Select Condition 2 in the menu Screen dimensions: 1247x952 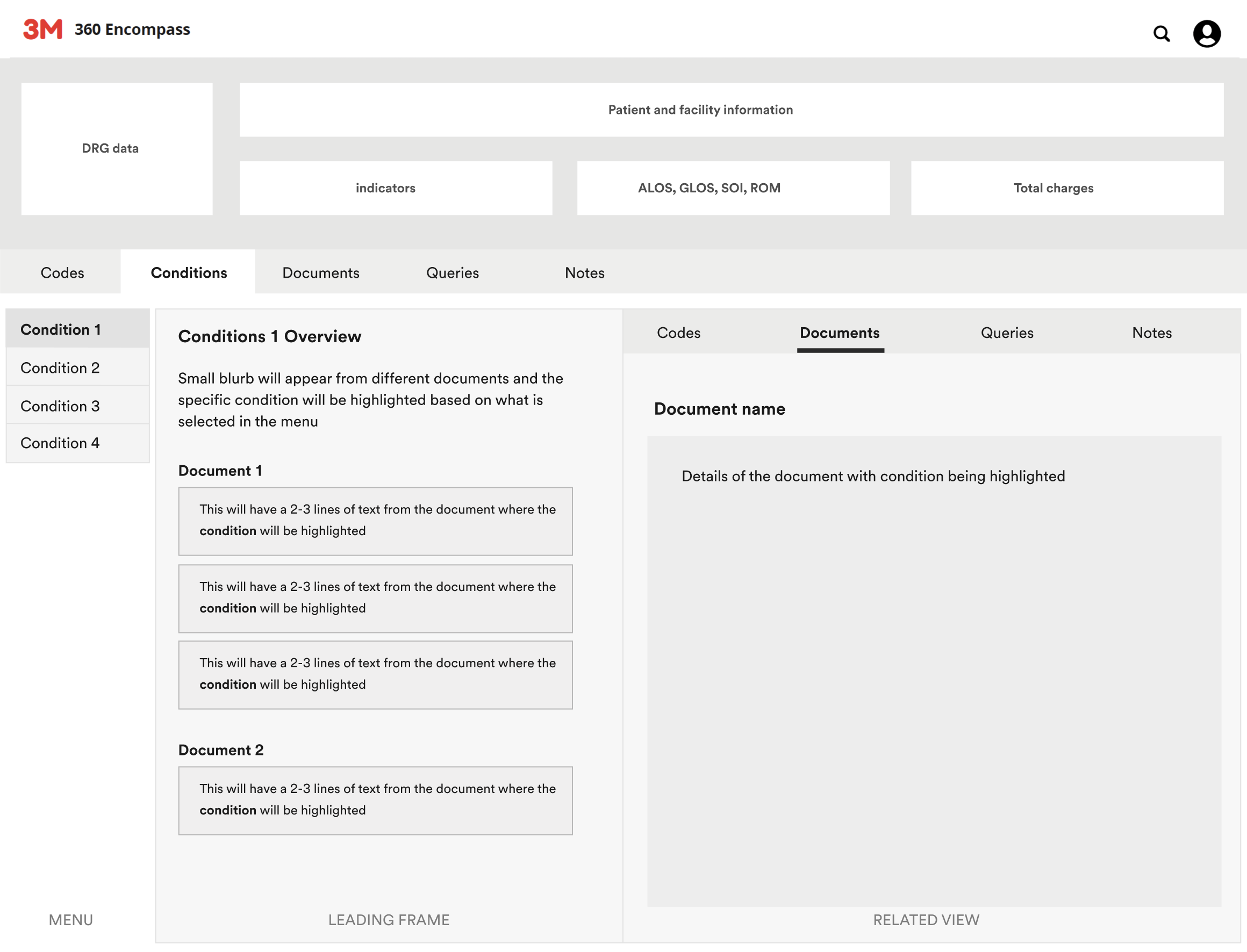tap(60, 368)
